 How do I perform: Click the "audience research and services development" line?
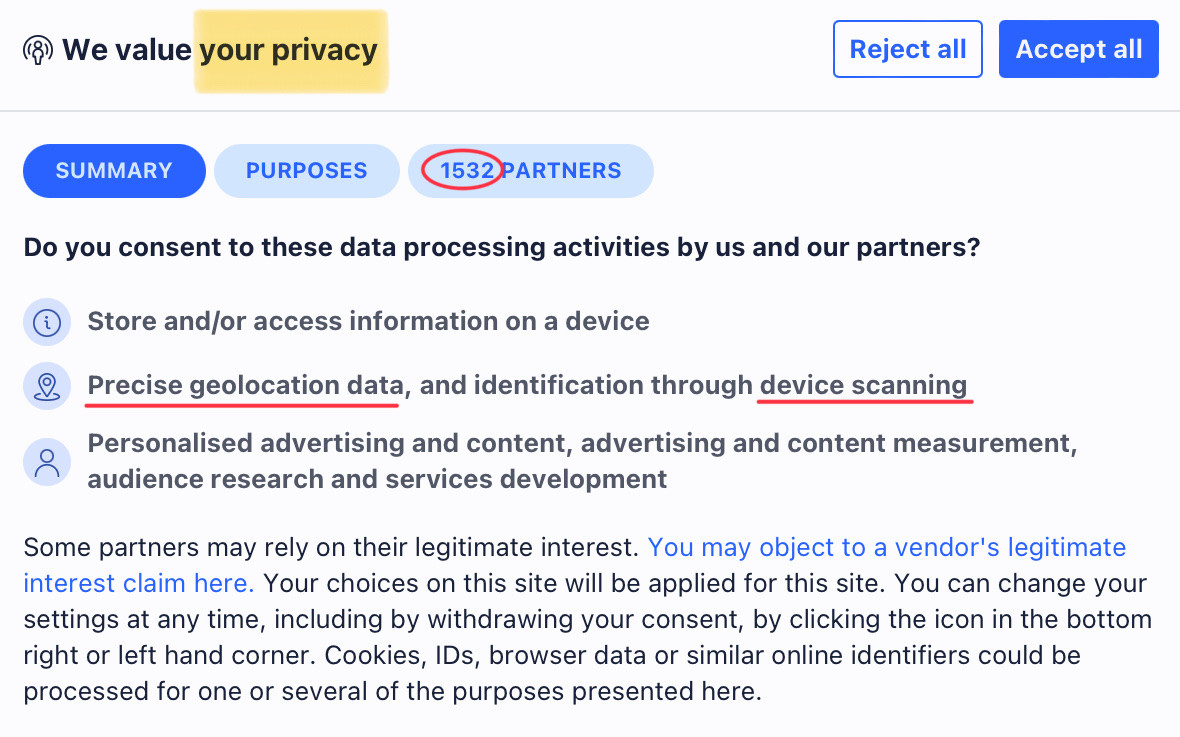pyautogui.click(x=377, y=480)
